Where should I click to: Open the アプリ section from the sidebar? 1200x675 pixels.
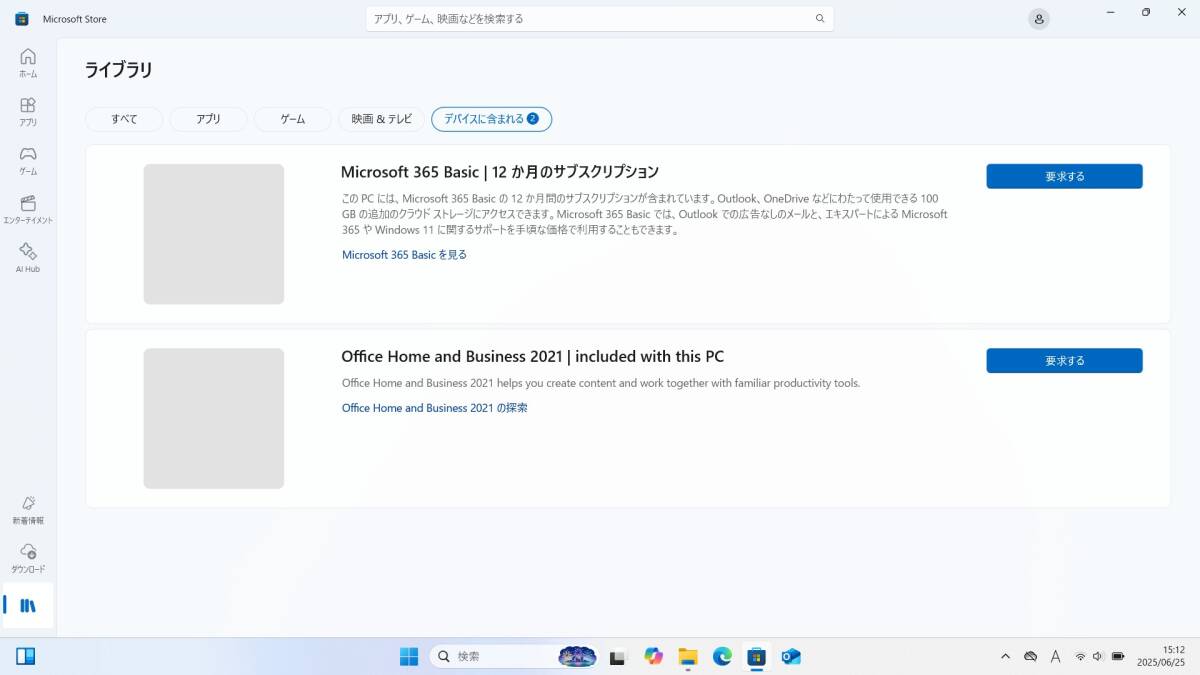pyautogui.click(x=27, y=110)
